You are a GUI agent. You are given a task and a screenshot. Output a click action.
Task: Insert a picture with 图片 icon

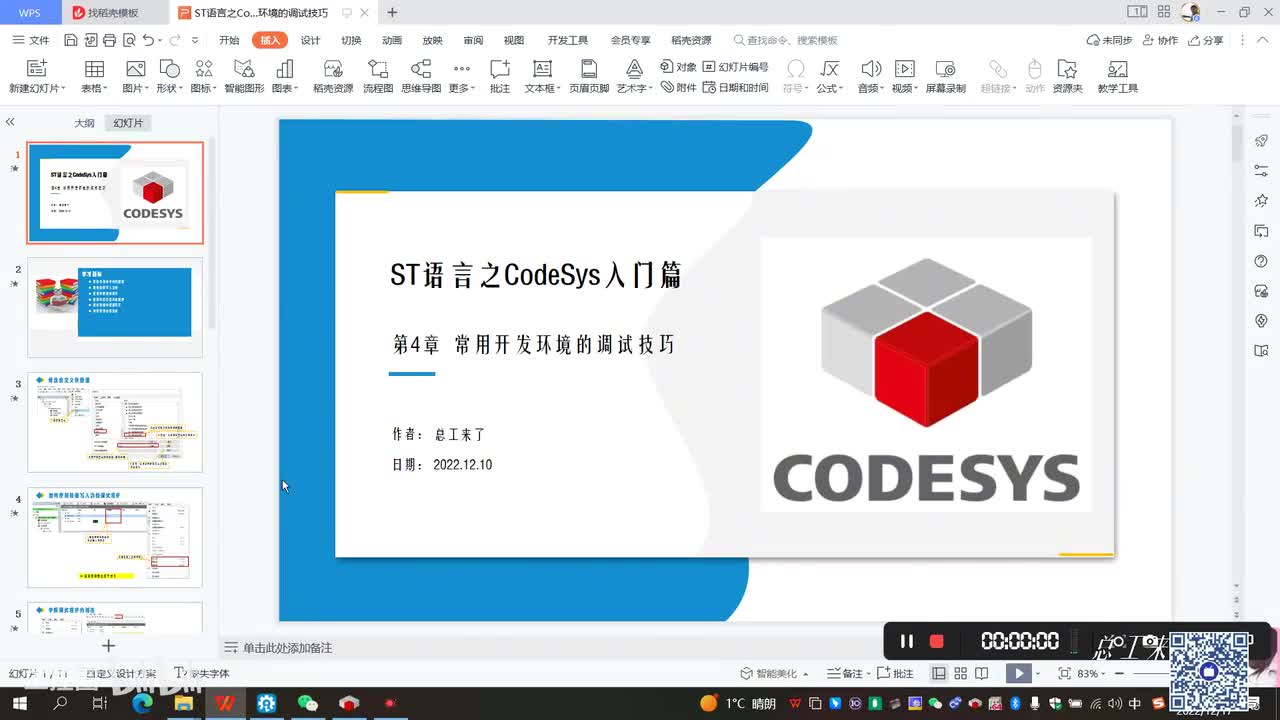click(x=135, y=76)
